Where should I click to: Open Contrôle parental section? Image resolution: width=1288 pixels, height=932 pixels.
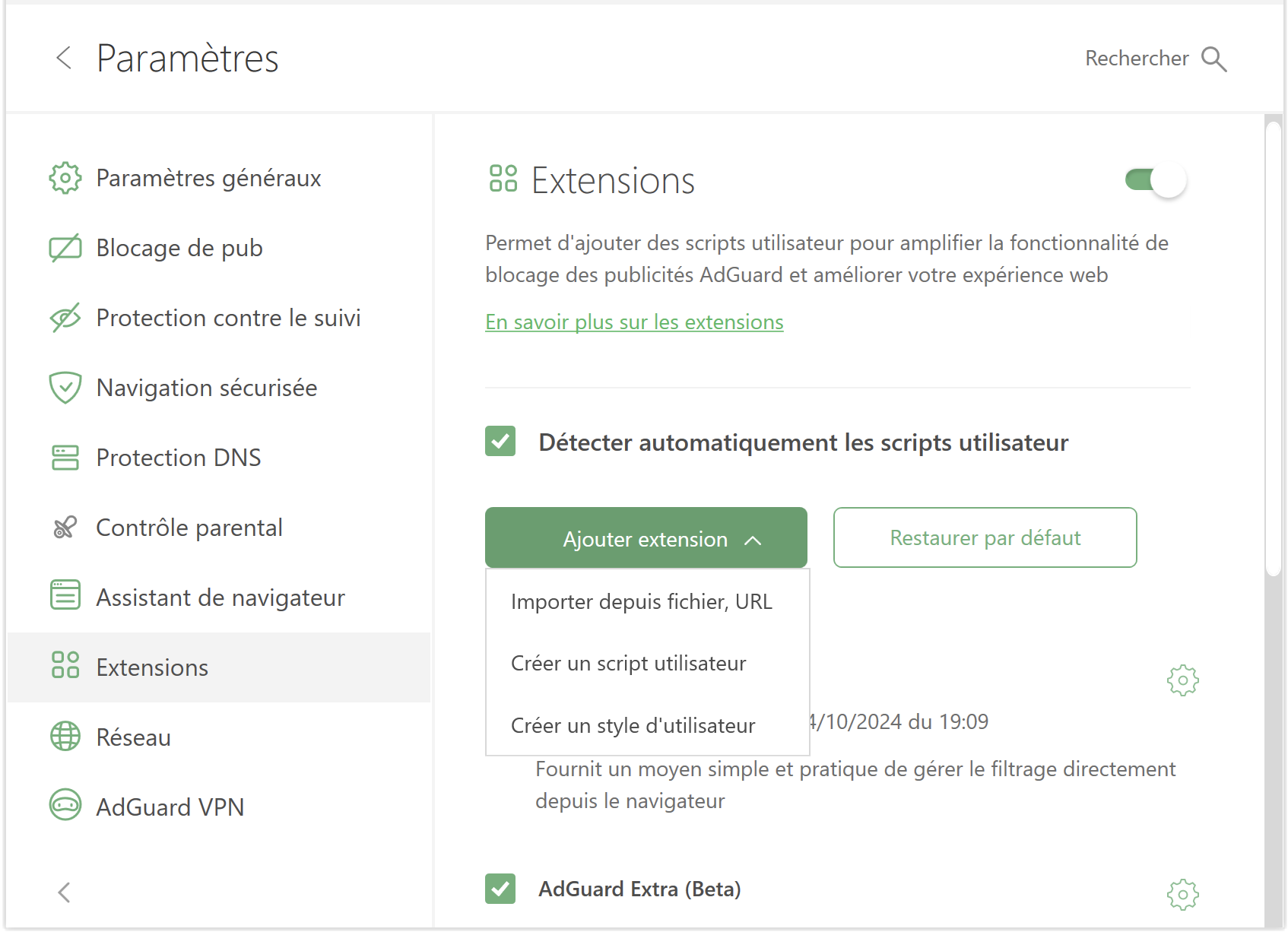[x=219, y=528]
